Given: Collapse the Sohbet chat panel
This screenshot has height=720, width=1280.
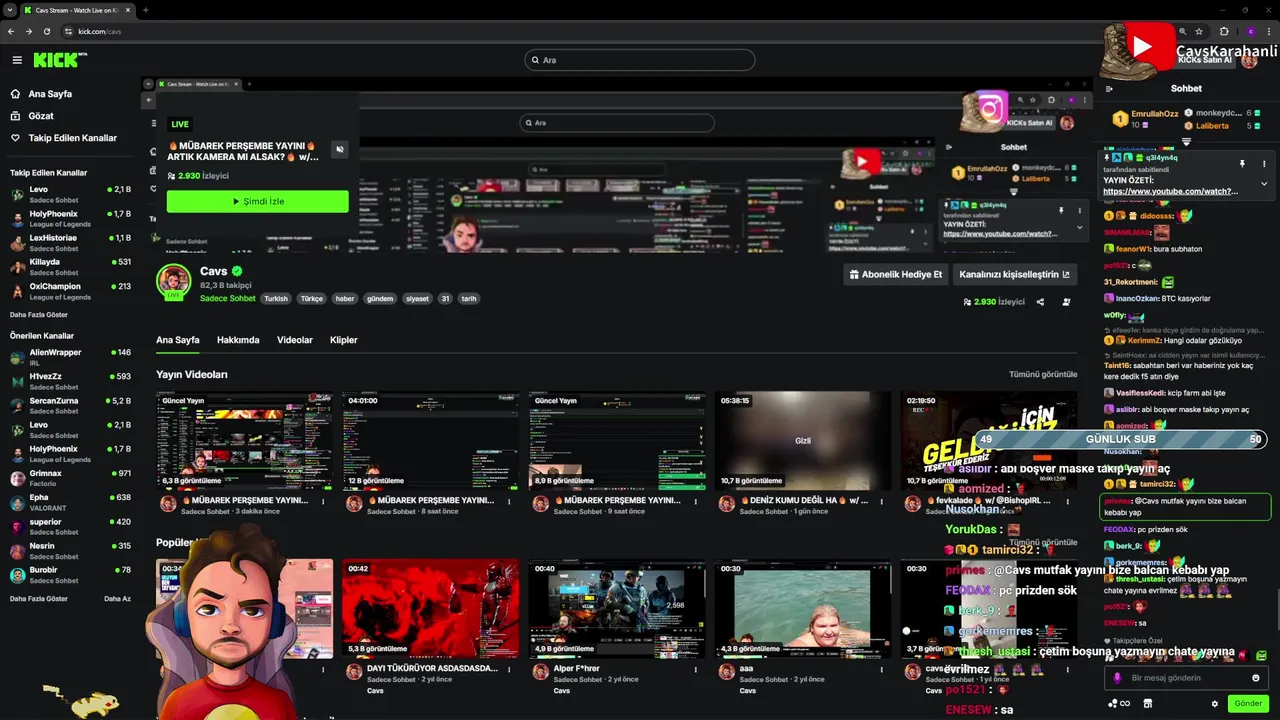Looking at the screenshot, I should (1109, 88).
